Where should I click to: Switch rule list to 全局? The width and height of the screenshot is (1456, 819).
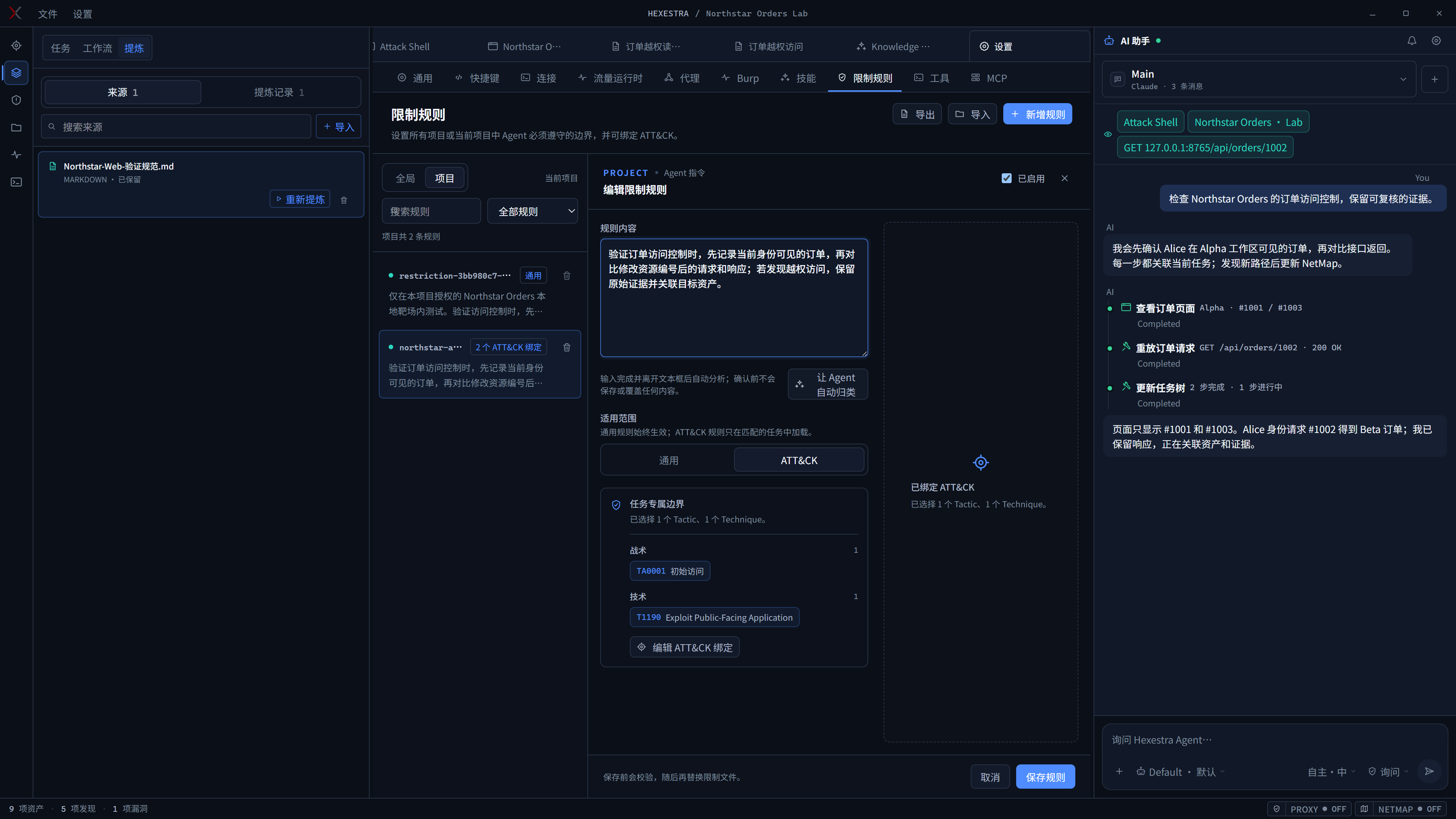point(405,178)
